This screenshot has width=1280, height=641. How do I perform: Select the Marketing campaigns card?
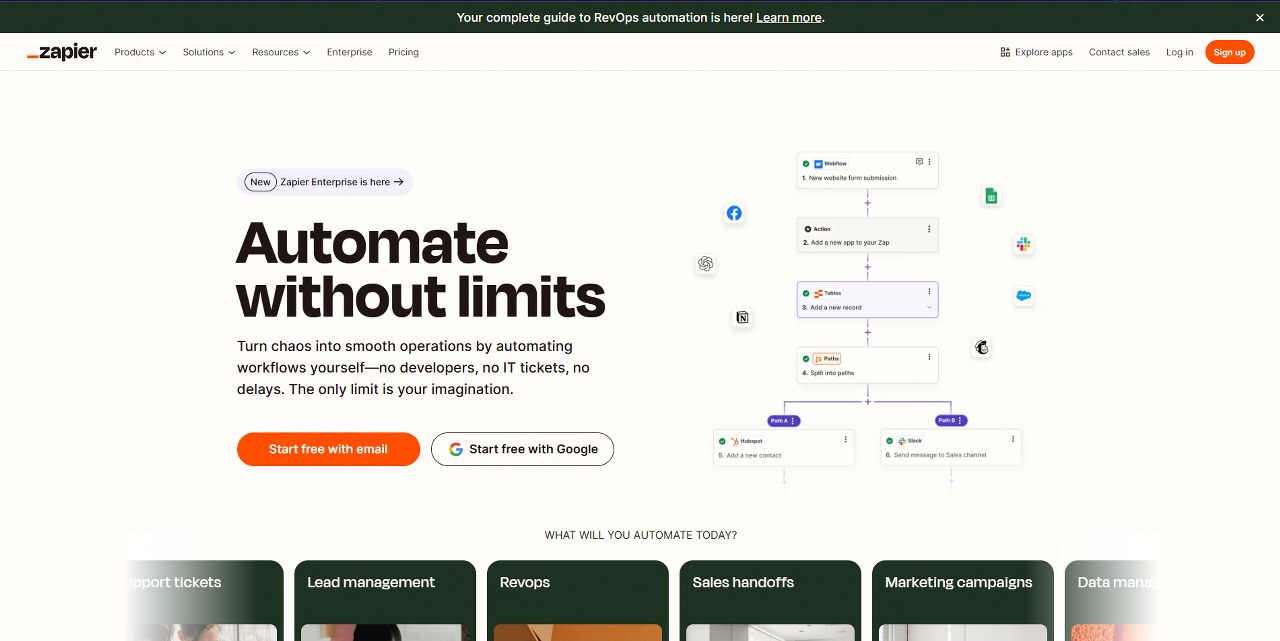pyautogui.click(x=963, y=600)
